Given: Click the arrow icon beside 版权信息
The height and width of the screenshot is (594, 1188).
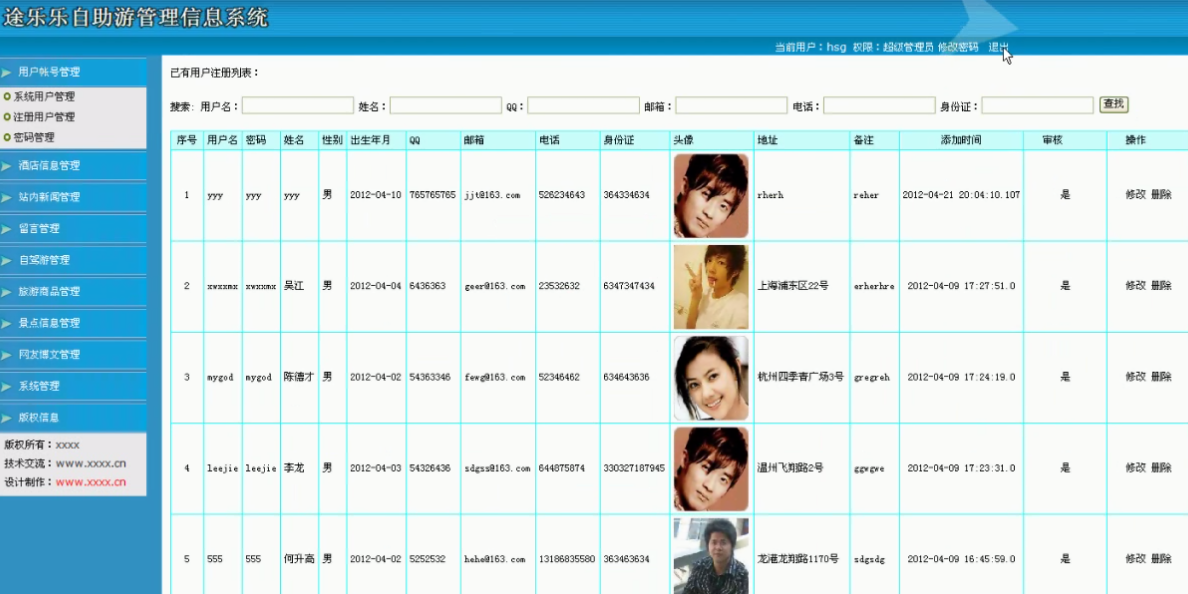Looking at the screenshot, I should pos(7,418).
